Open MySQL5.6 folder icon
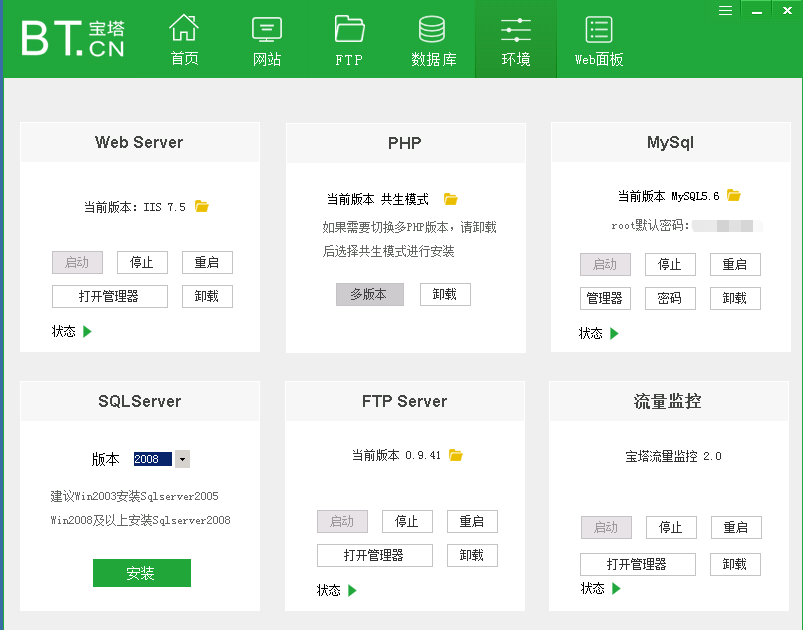 734,195
